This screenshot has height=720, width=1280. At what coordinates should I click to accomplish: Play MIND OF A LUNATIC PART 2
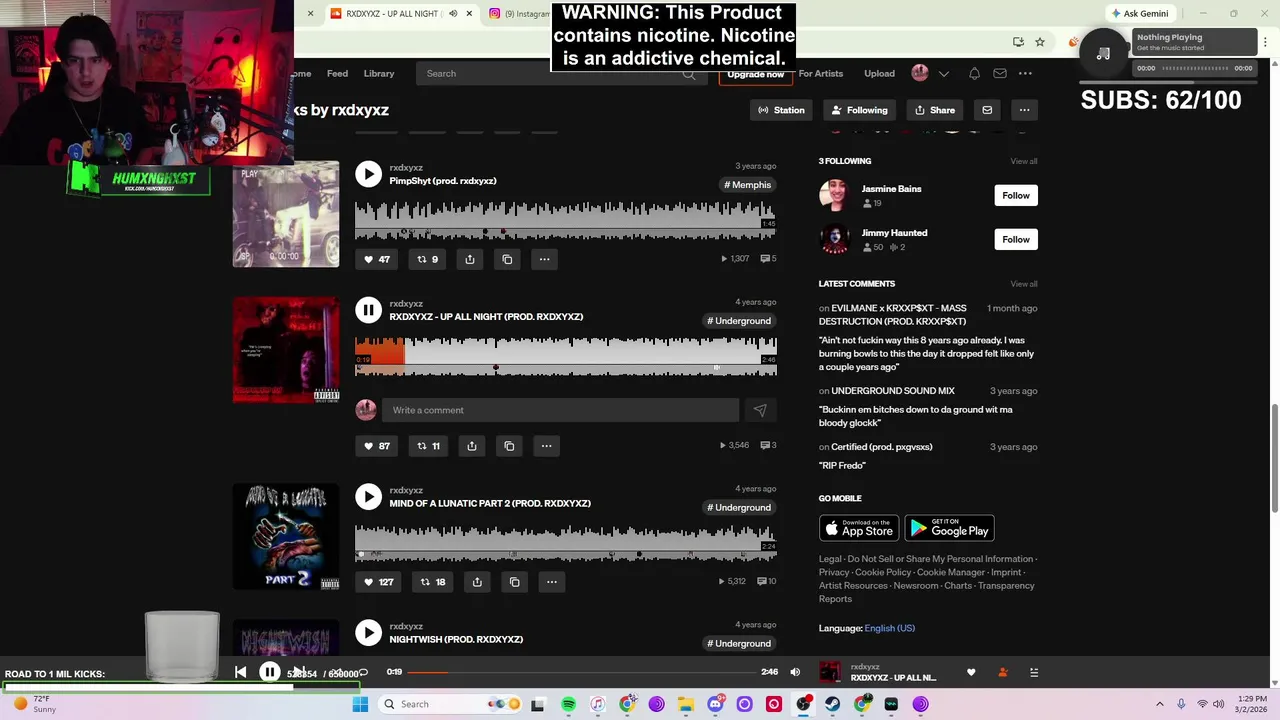368,497
